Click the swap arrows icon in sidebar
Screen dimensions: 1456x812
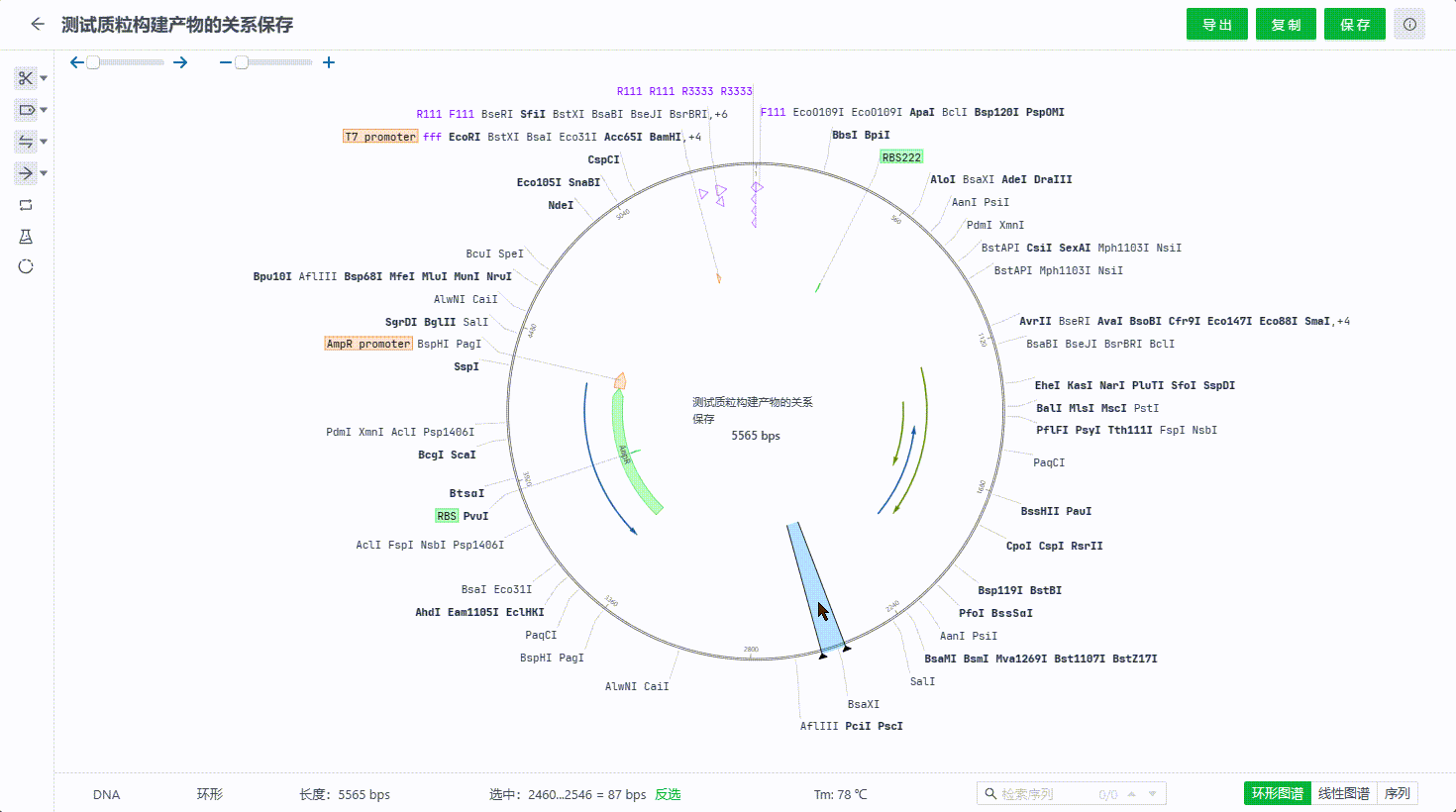click(x=26, y=142)
